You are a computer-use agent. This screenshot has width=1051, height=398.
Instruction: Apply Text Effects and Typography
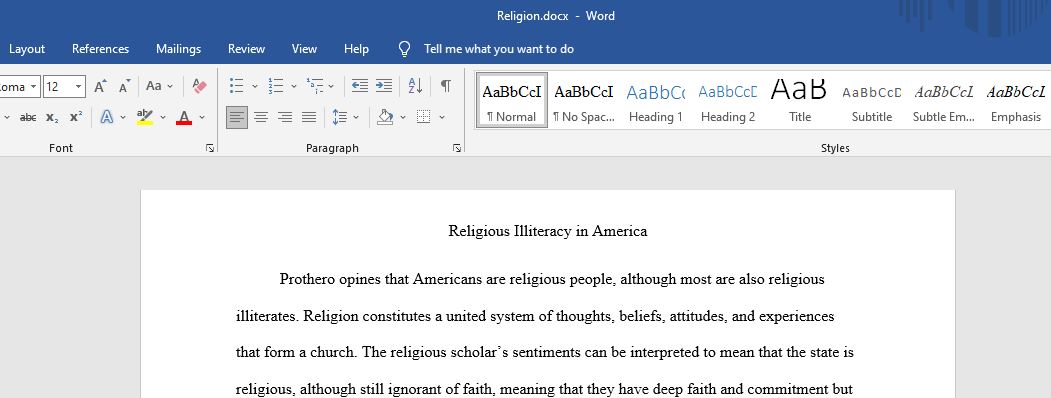(107, 117)
